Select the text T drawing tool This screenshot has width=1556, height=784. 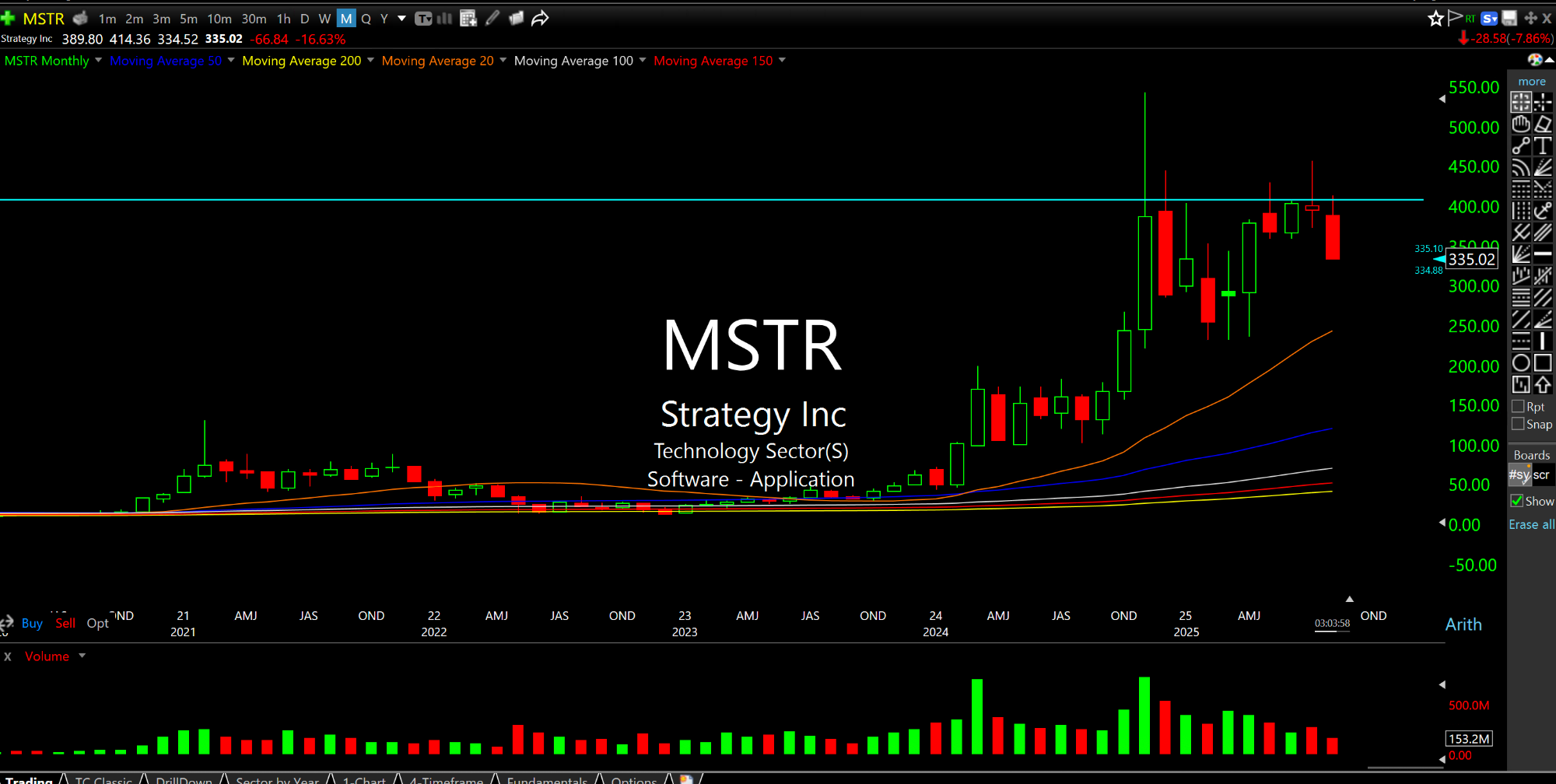[x=1543, y=145]
